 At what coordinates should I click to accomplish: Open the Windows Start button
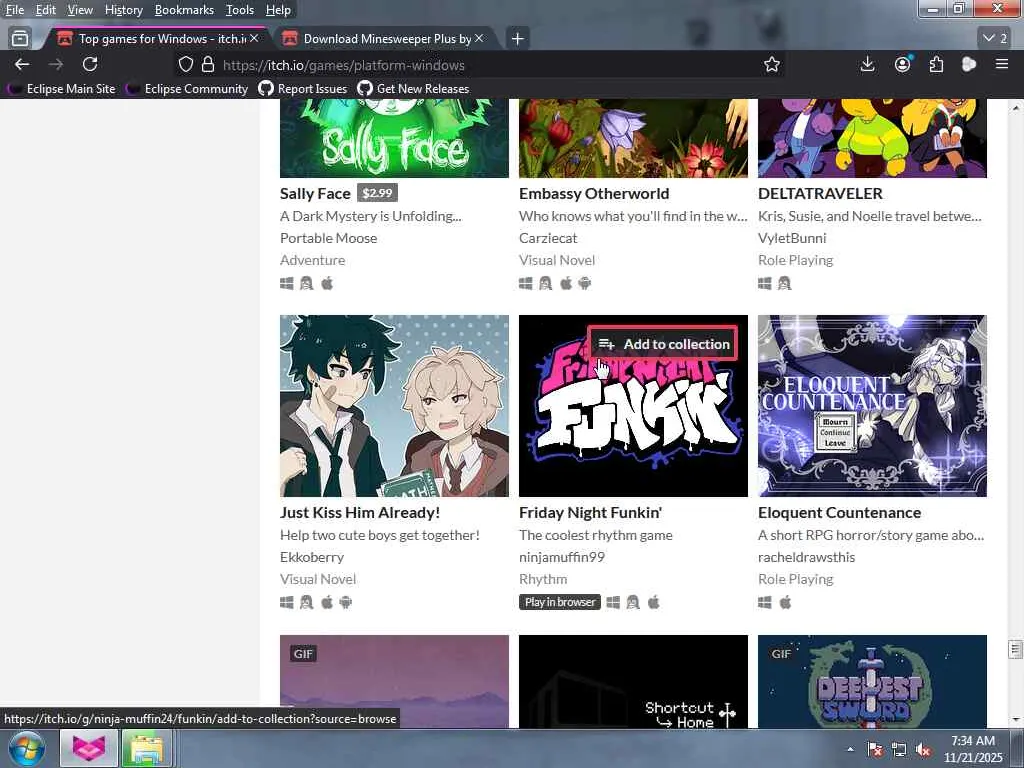(26, 748)
